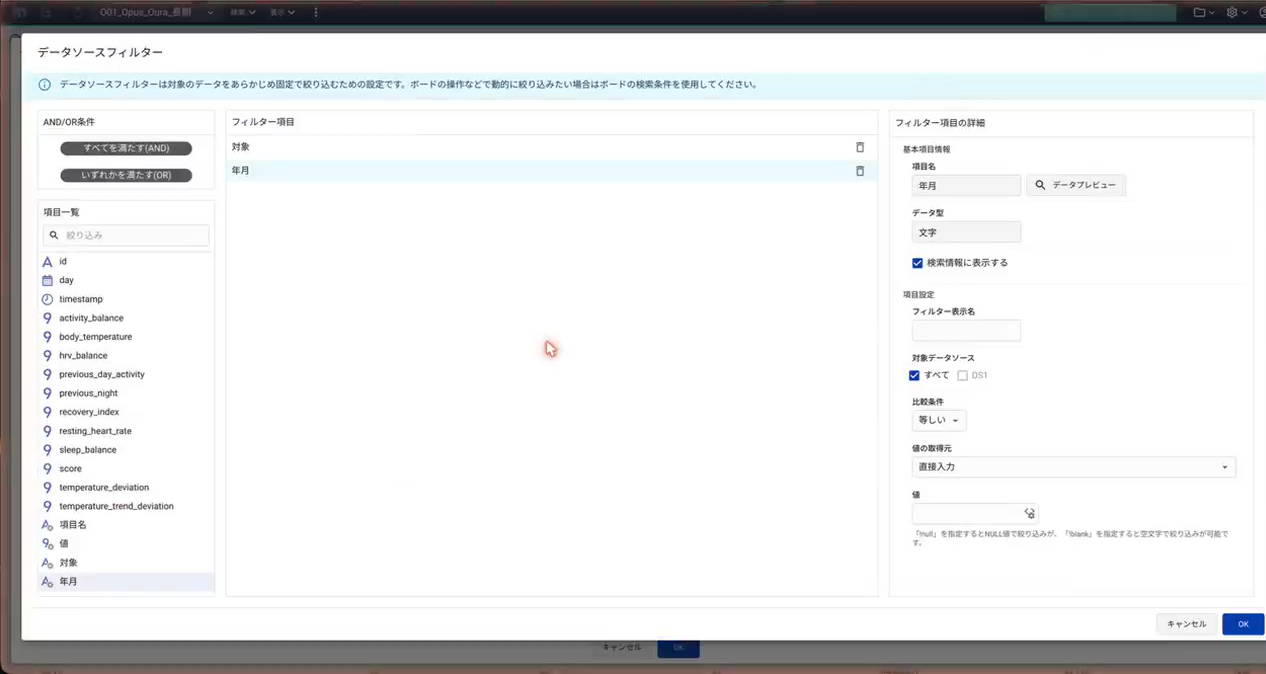Check the DS1 data source checkbox
Screen dimensions: 1266x674
tap(962, 376)
